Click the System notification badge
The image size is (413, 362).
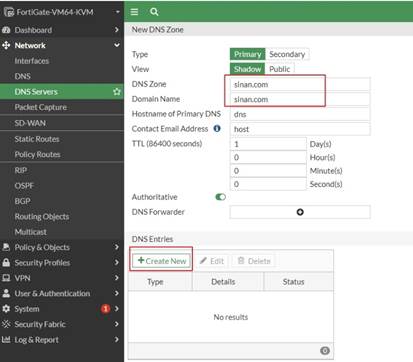(105, 309)
